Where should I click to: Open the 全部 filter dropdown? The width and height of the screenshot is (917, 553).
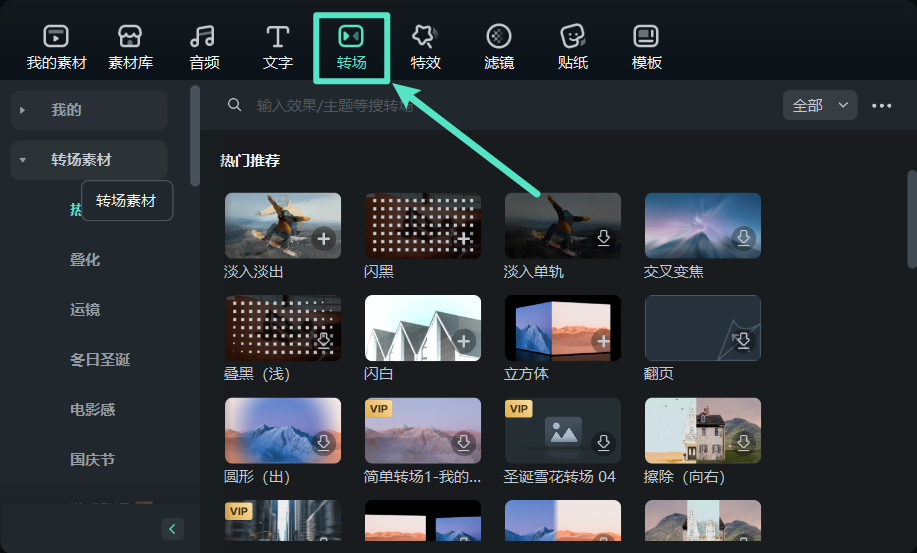(820, 105)
